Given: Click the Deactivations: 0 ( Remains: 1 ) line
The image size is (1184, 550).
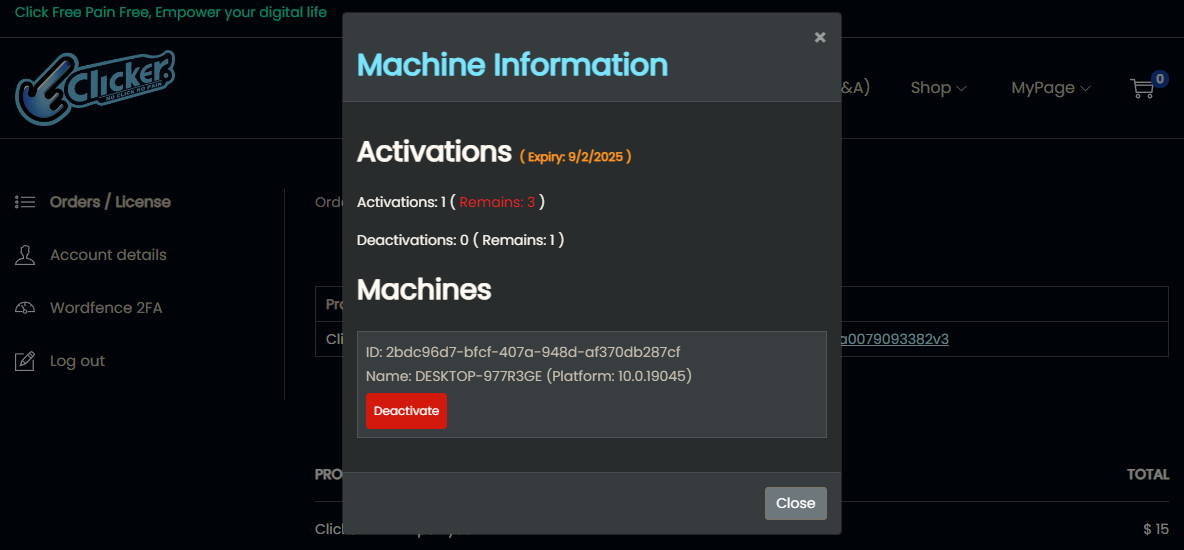Looking at the screenshot, I should (x=461, y=239).
